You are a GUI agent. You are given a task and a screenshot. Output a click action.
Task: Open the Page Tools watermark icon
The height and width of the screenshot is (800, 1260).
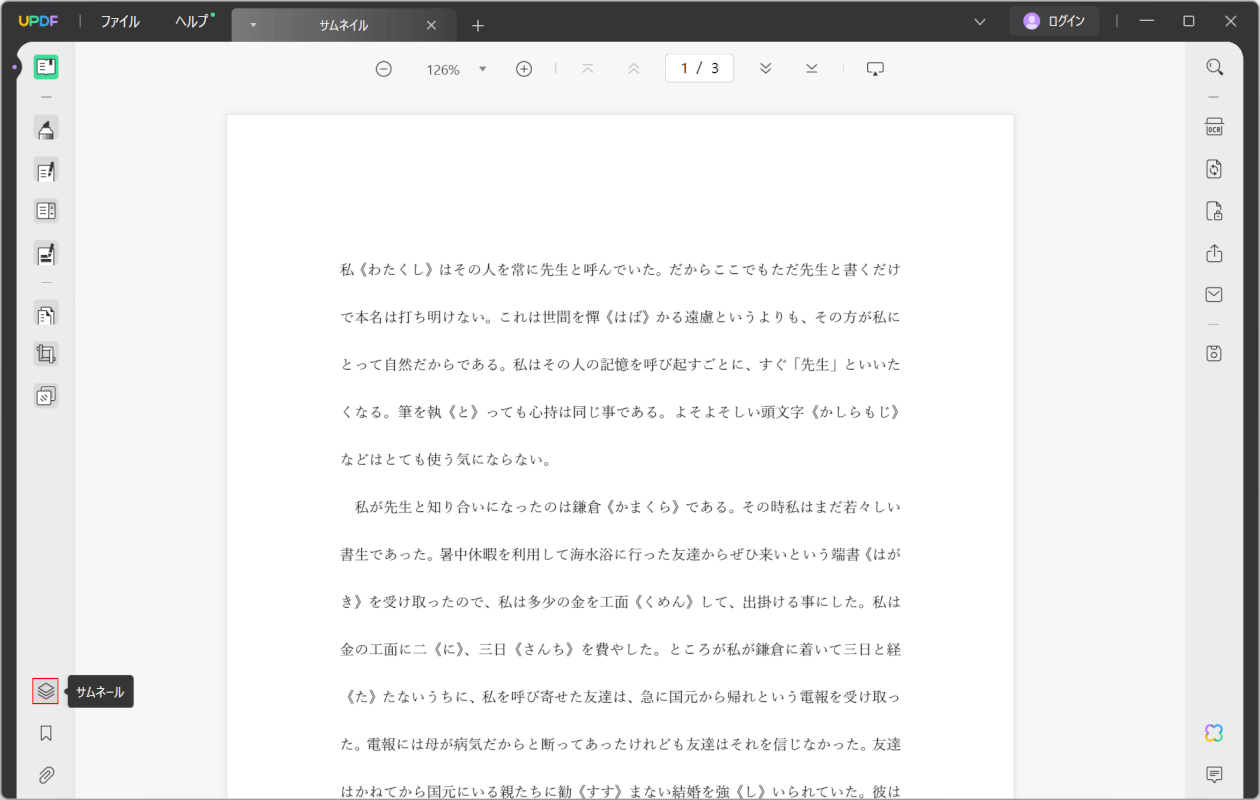click(x=45, y=396)
